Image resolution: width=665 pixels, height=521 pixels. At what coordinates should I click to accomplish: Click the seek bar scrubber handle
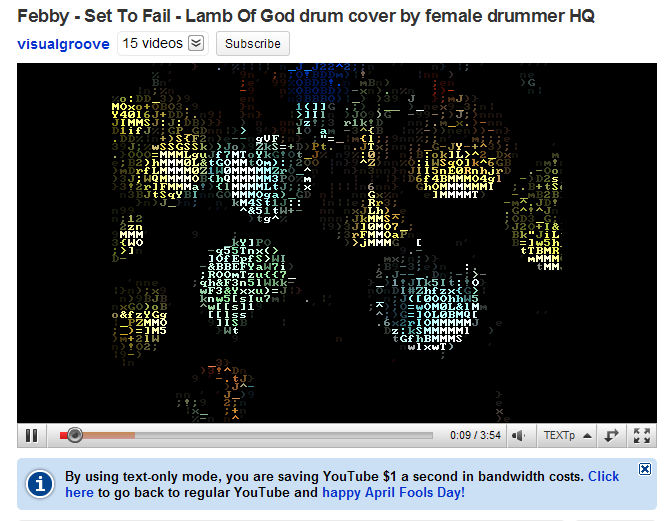click(x=75, y=435)
